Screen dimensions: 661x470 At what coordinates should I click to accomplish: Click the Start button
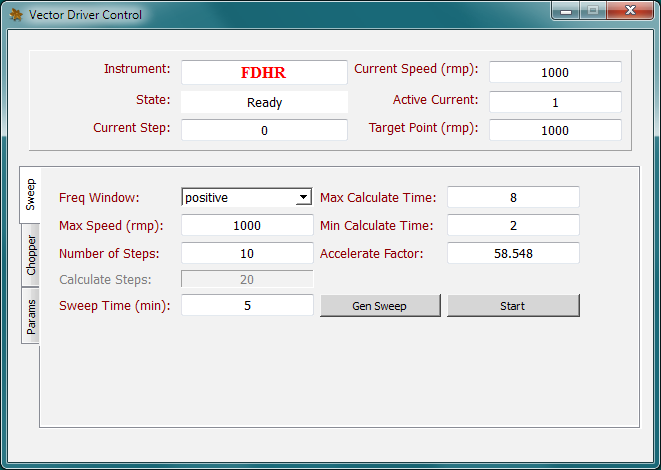512,306
